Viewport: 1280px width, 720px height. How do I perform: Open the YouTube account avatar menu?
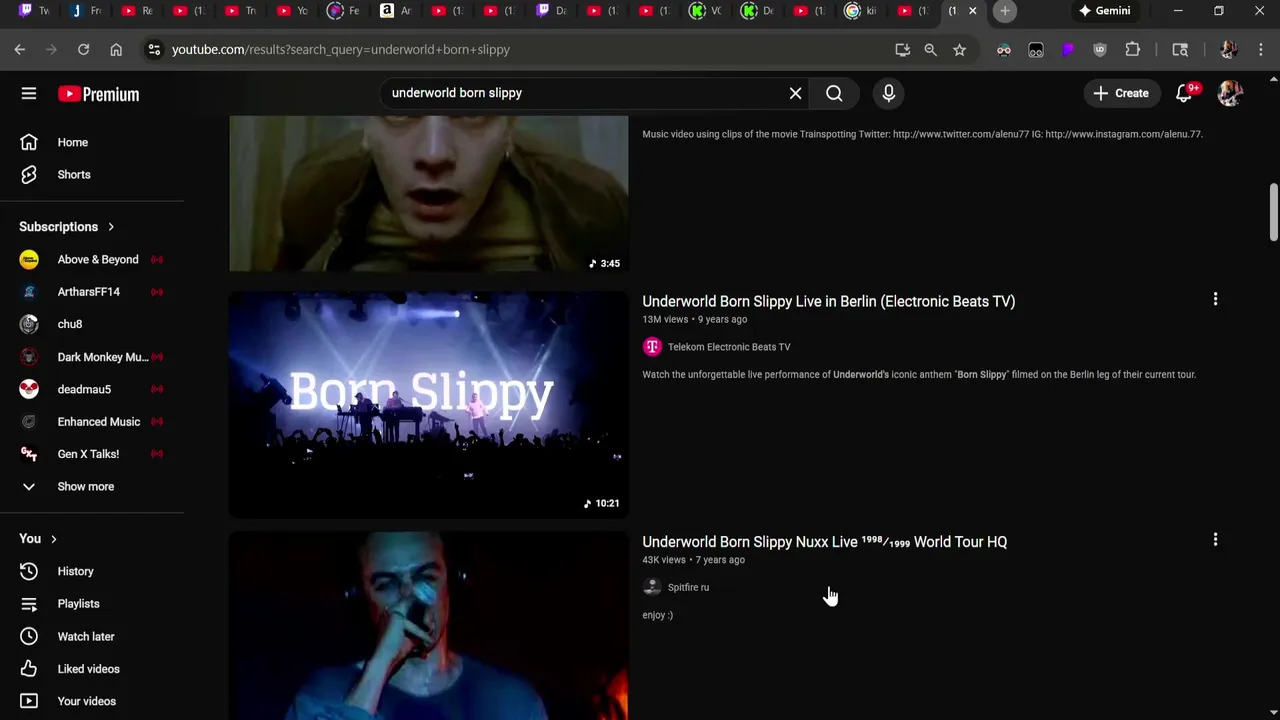pyautogui.click(x=1230, y=93)
